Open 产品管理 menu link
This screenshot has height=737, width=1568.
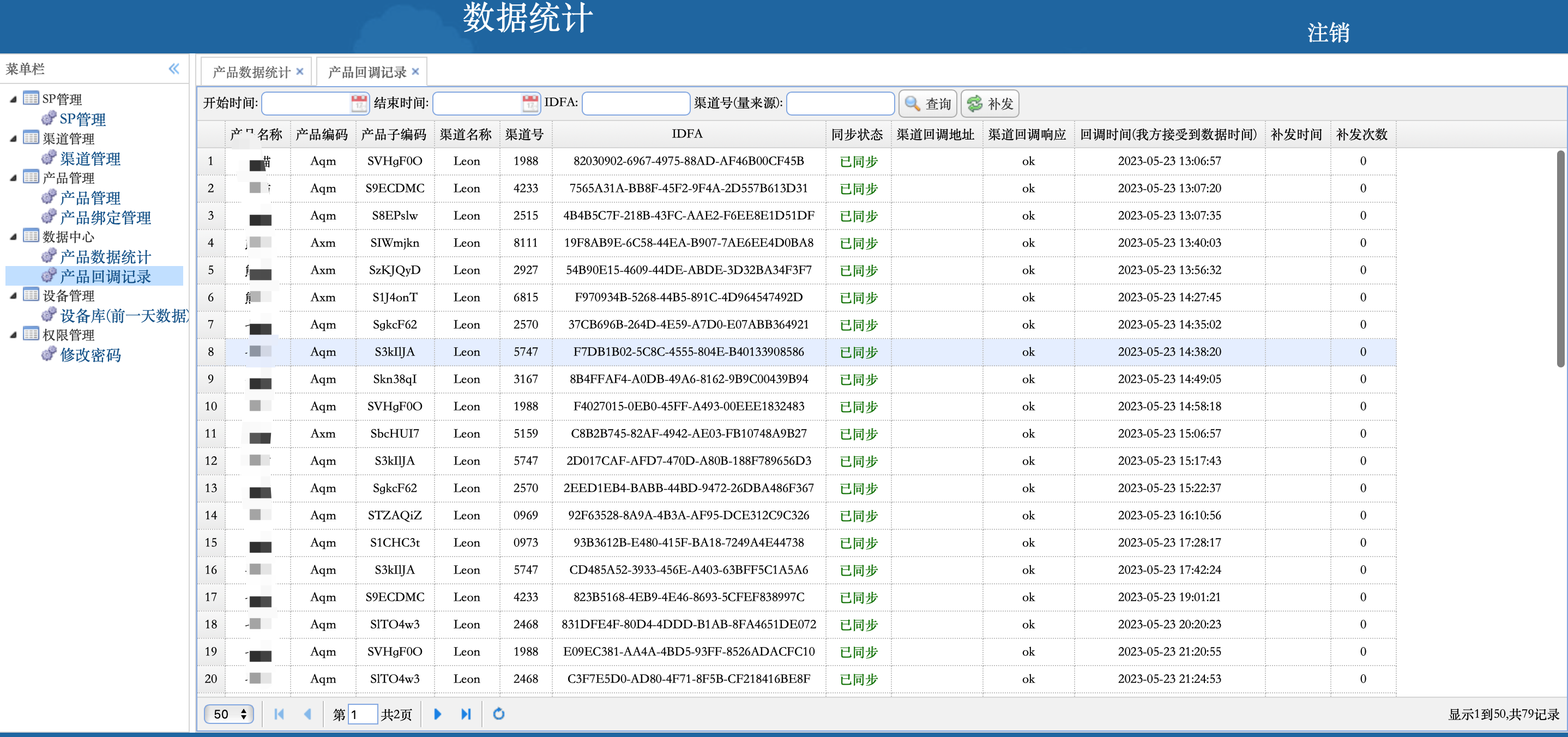pyautogui.click(x=90, y=197)
